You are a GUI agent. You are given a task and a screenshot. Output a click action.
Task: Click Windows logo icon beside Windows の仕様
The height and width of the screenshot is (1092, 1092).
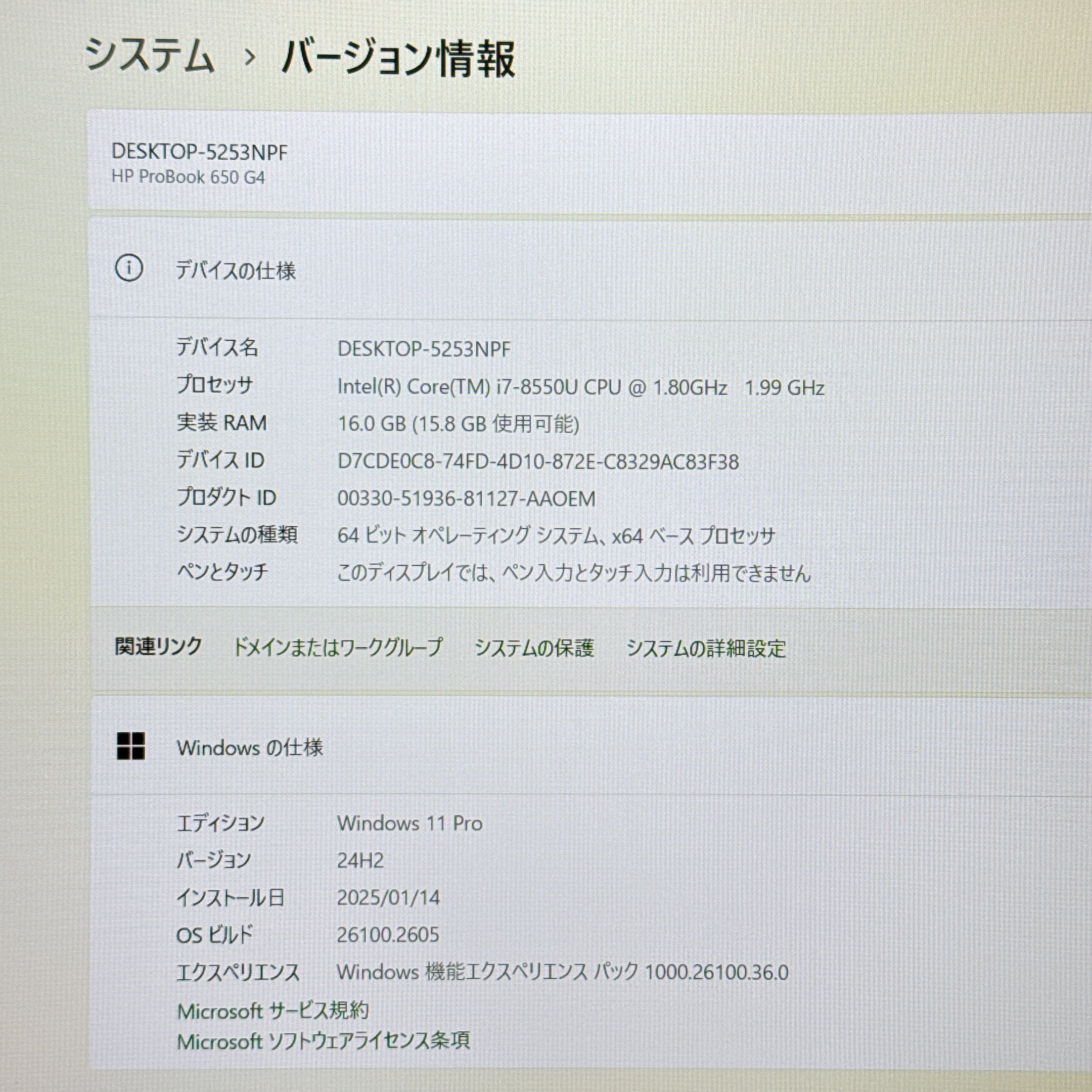pyautogui.click(x=130, y=746)
